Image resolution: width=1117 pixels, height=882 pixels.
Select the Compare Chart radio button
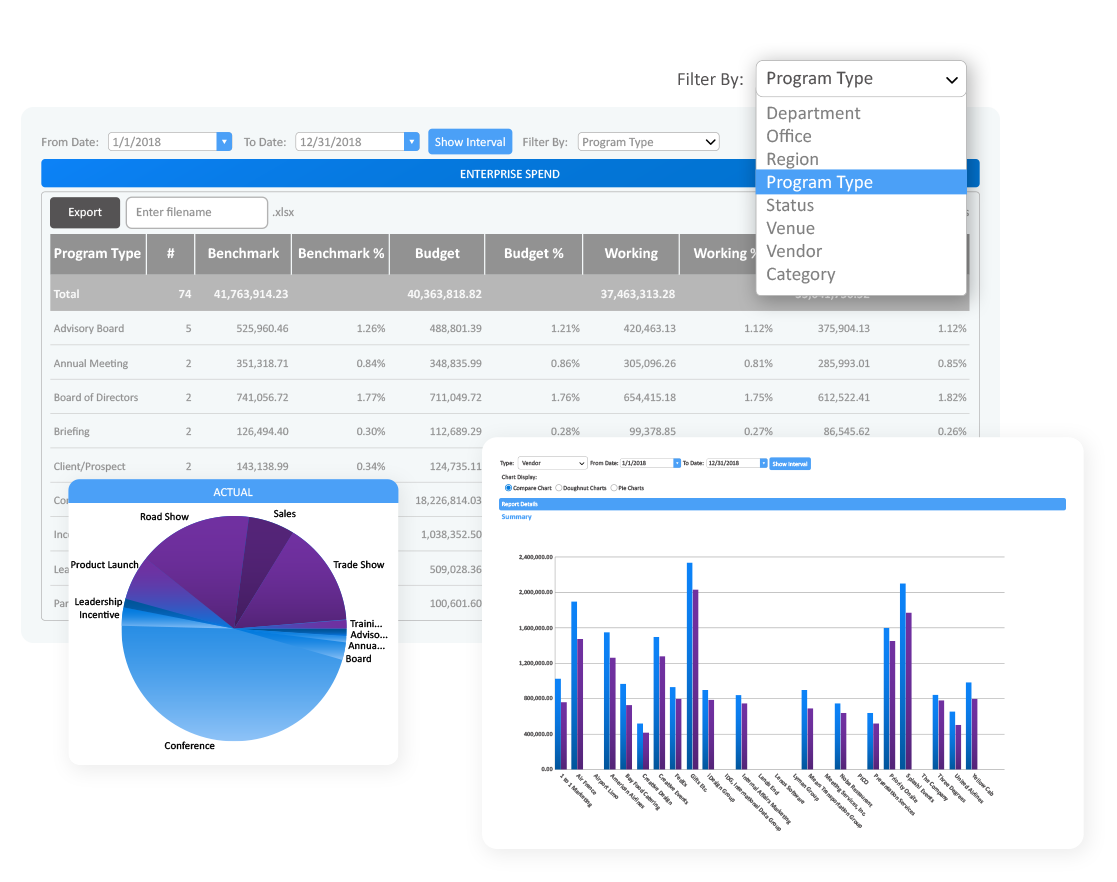[x=508, y=488]
